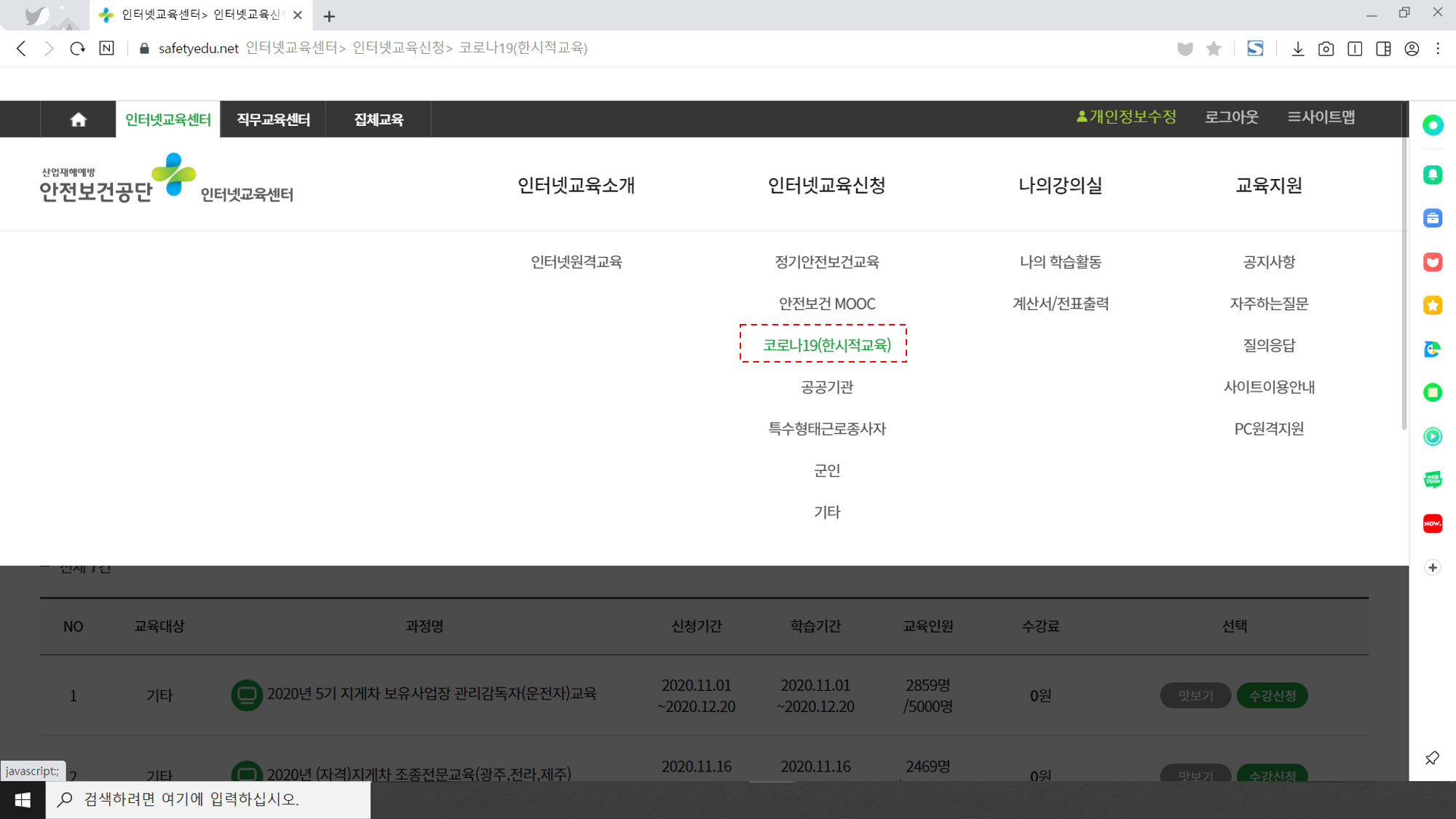Switch to 집체교육 tab
The height and width of the screenshot is (819, 1456).
click(378, 119)
